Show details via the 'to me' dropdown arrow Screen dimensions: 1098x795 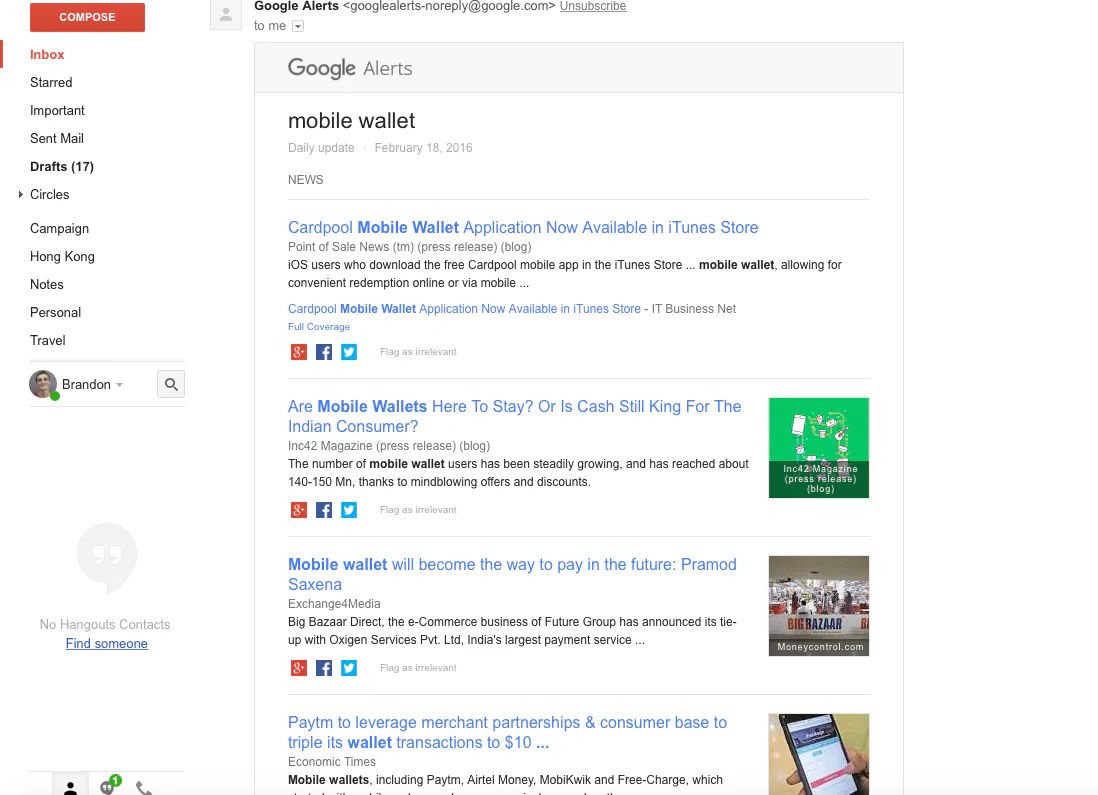pyautogui.click(x=298, y=26)
